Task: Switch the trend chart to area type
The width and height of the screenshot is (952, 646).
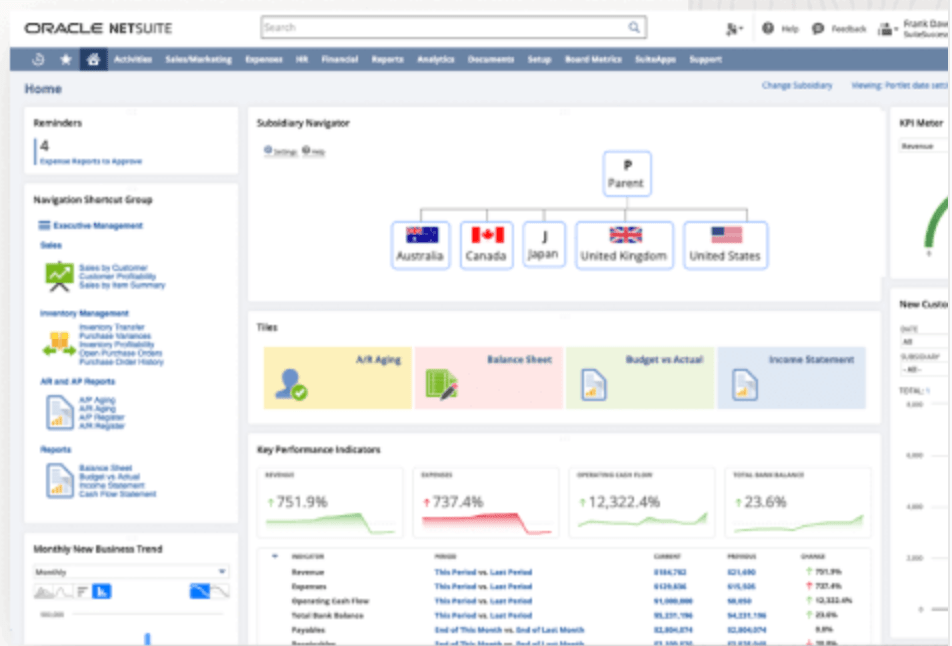Action: tap(44, 591)
